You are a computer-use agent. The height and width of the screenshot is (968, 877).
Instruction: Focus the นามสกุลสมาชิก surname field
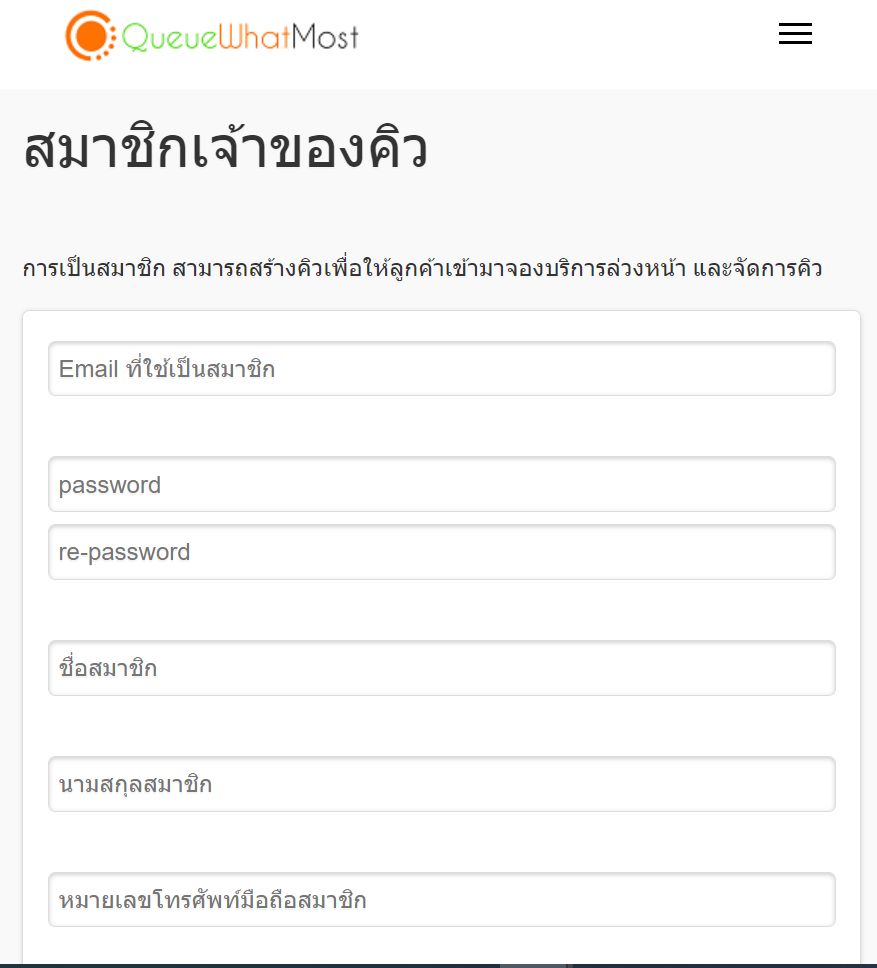click(441, 784)
